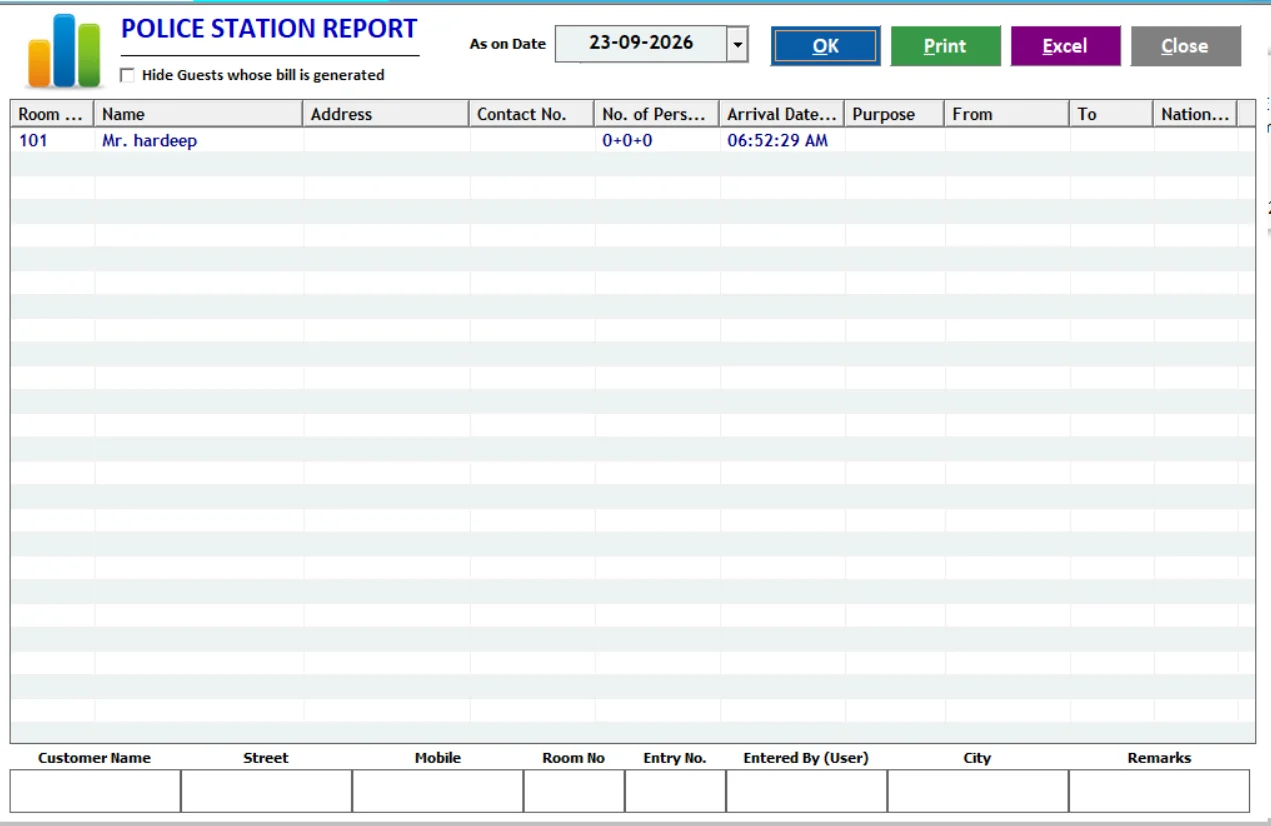The height and width of the screenshot is (826, 1271).
Task: Click the To column header
Action: point(1111,114)
